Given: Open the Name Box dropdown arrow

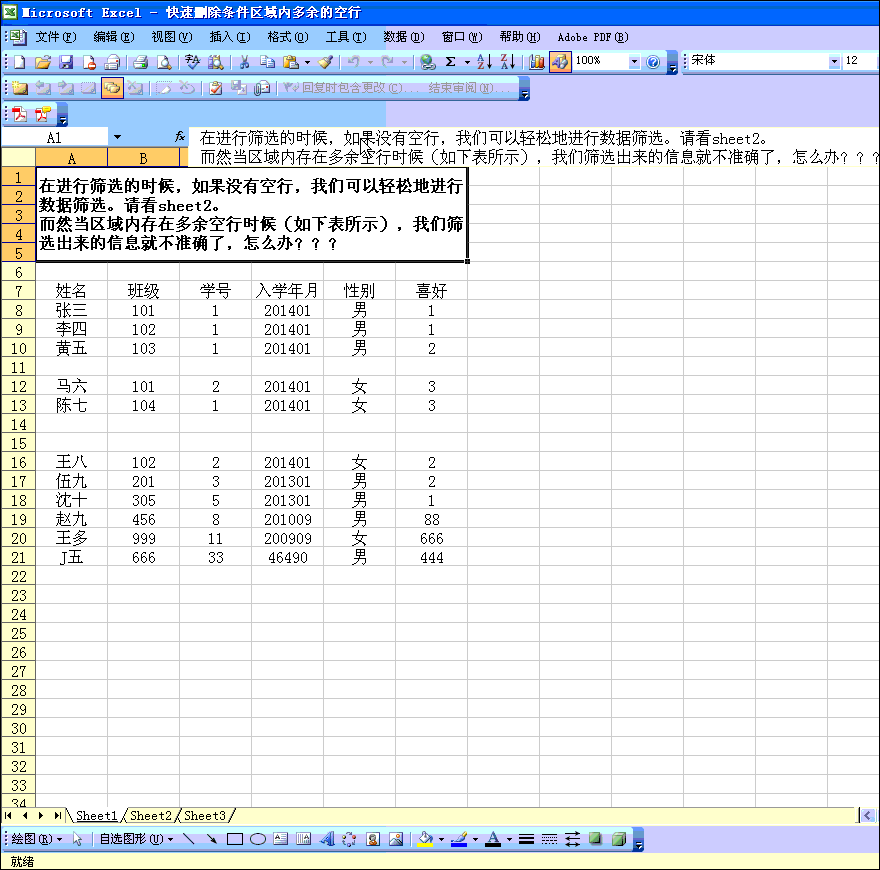Looking at the screenshot, I should 117,137.
